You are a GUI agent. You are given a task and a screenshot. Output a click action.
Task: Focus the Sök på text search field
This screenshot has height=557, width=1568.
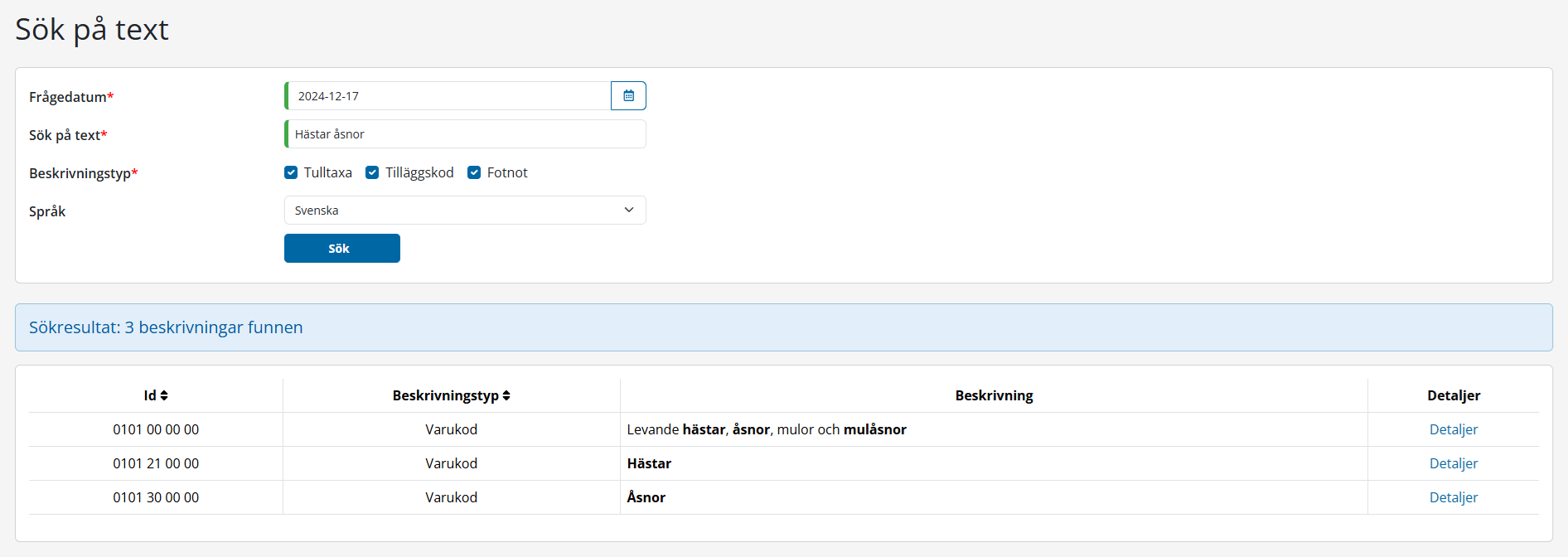tap(464, 134)
